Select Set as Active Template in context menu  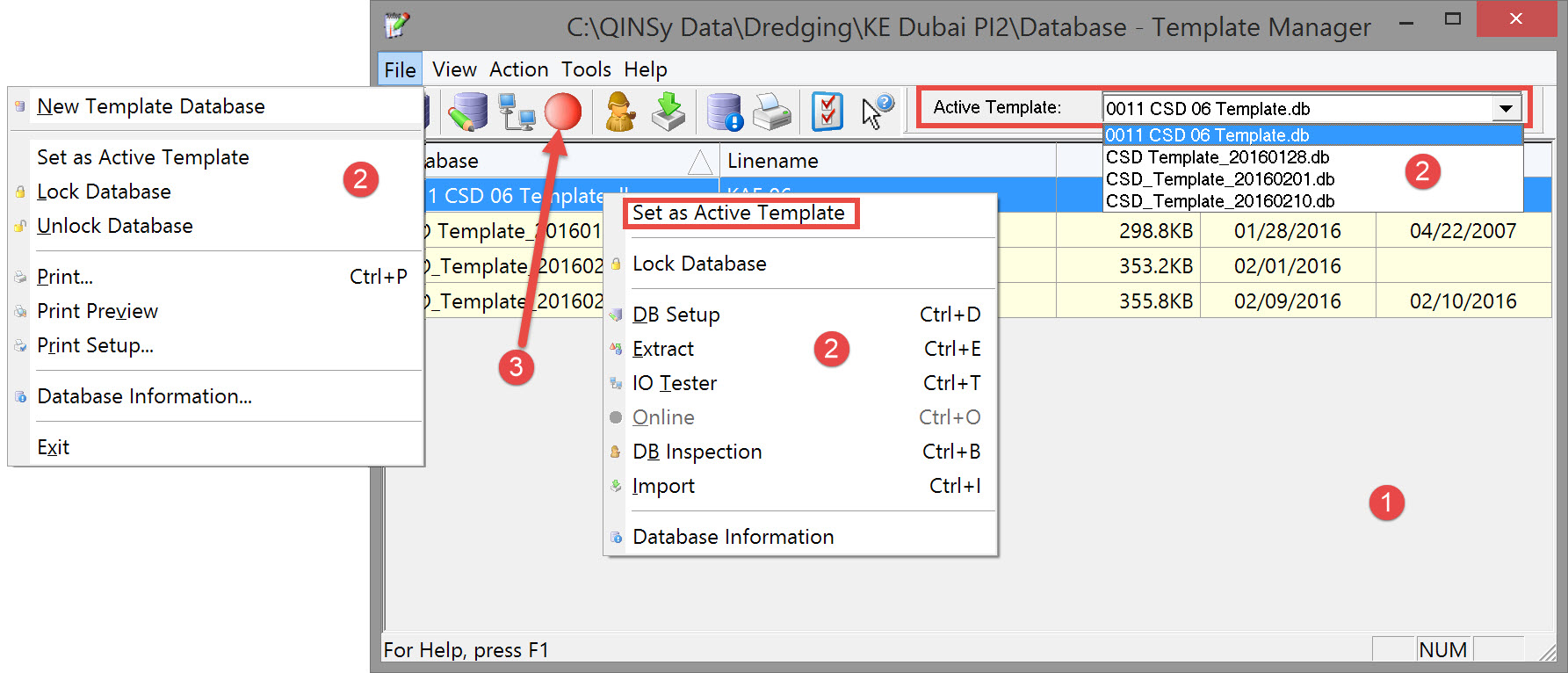tap(800, 213)
